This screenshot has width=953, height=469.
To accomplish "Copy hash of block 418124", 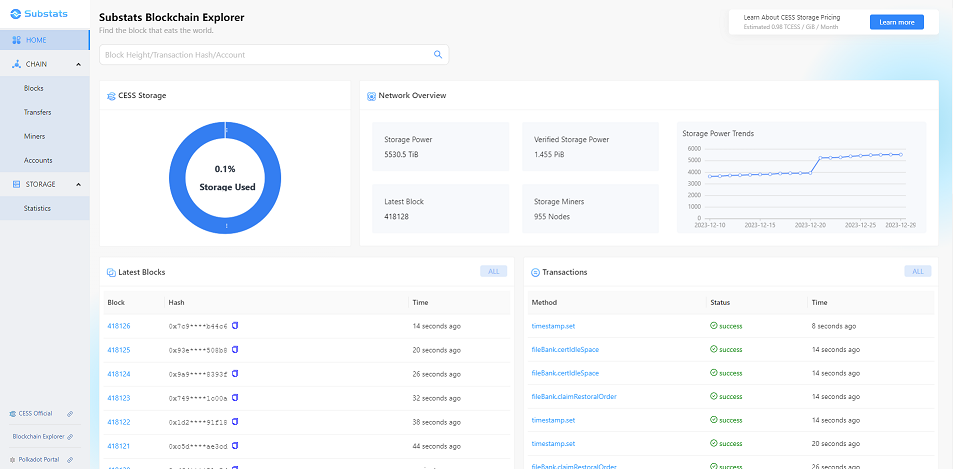I will [x=235, y=374].
